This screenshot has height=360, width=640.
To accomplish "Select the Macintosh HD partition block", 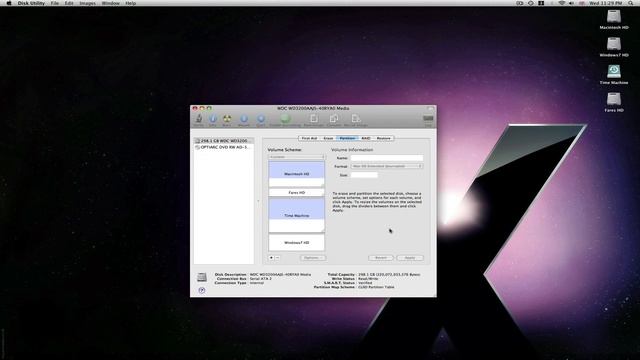I will point(296,174).
